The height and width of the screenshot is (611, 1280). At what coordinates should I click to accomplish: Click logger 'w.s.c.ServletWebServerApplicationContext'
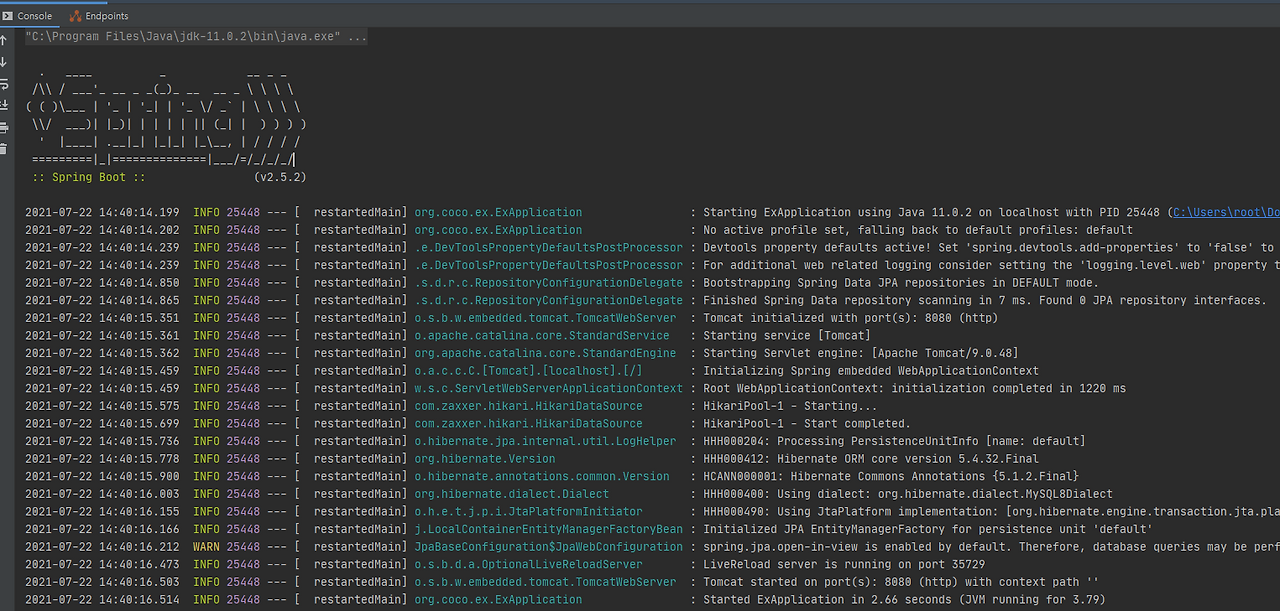(x=549, y=388)
